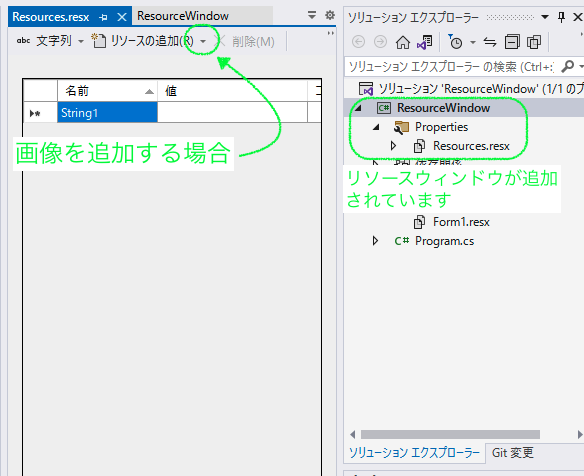Open Solution Explorer window position dropdown
The image size is (584, 476).
pyautogui.click(x=545, y=17)
